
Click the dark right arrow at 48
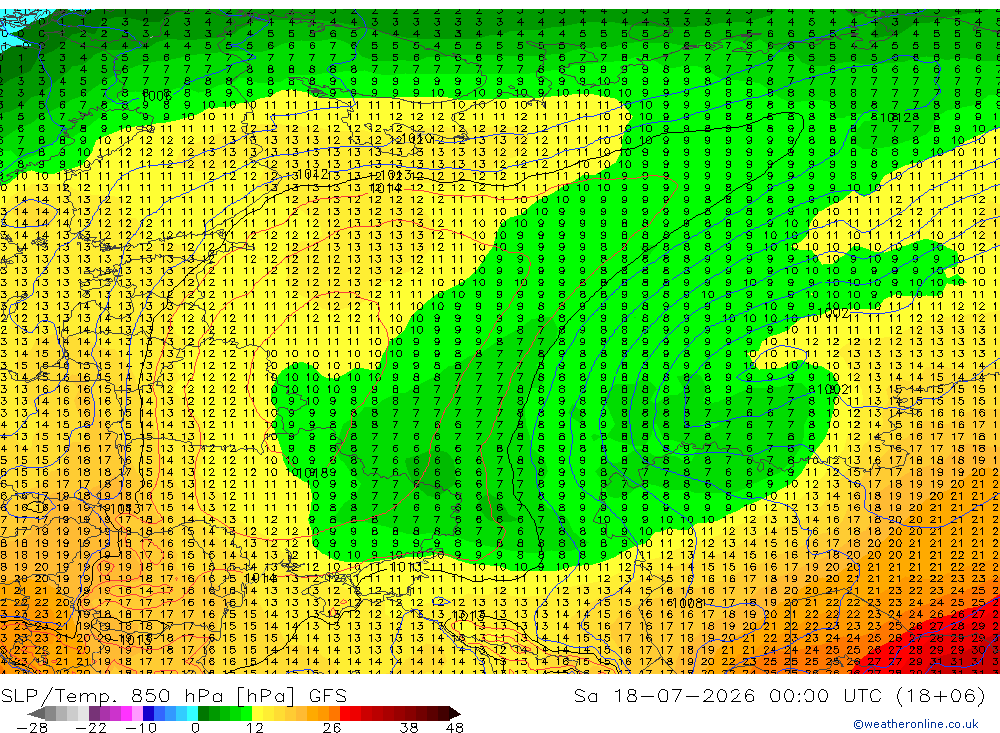click(x=455, y=714)
